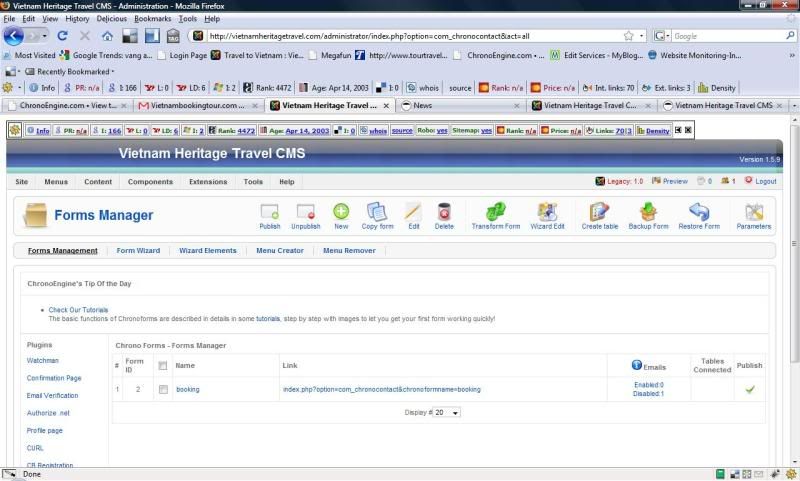
Task: Expand the search engine selector dropdown
Action: [x=662, y=36]
